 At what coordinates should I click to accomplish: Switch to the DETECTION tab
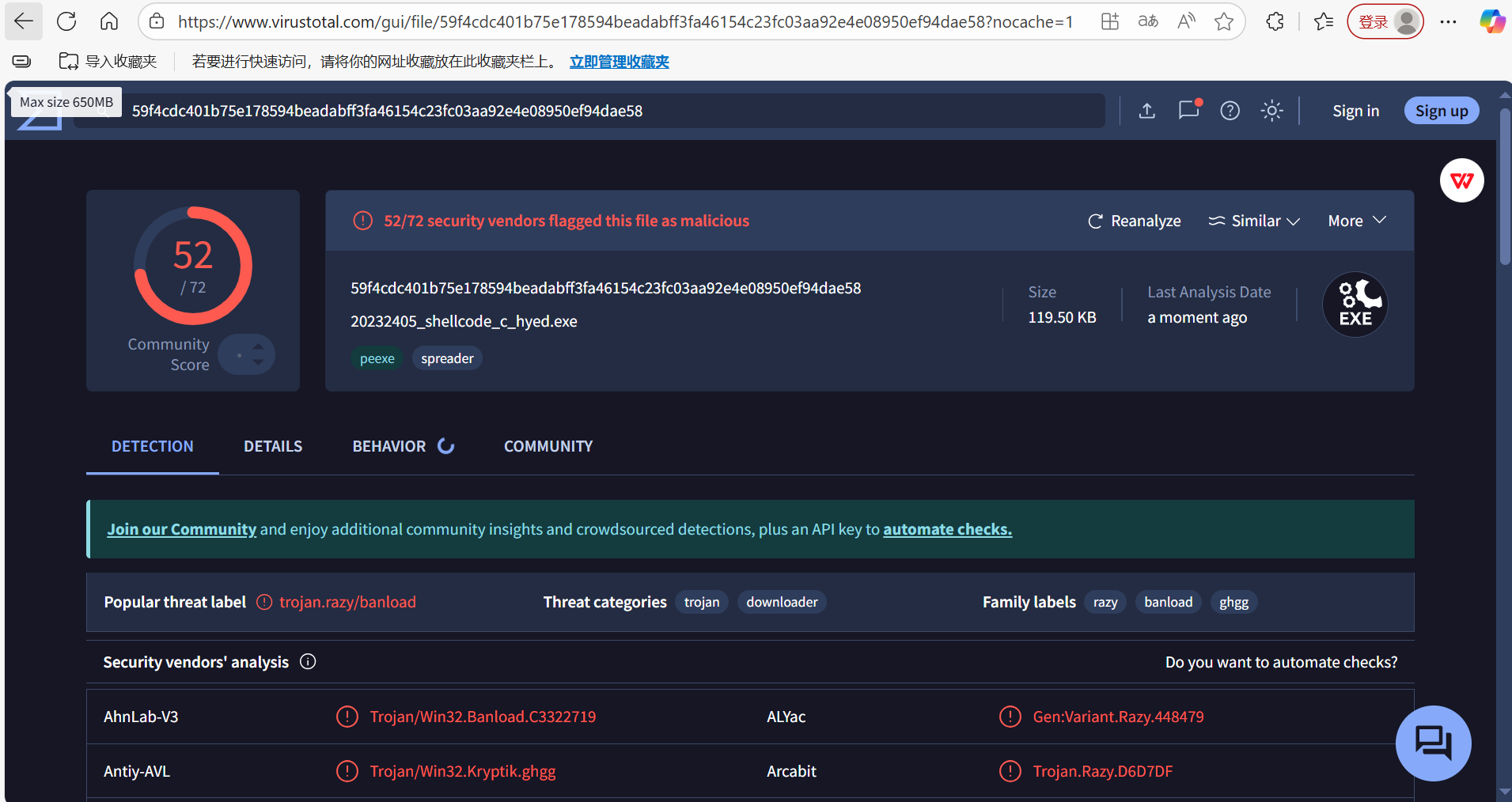point(153,446)
